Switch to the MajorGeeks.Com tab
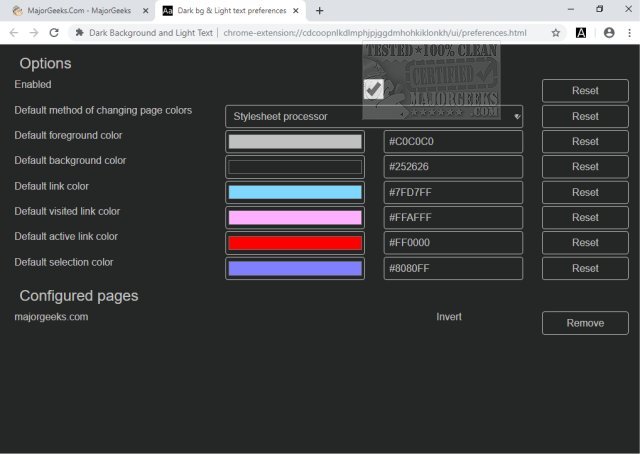640x454 pixels. [79, 11]
